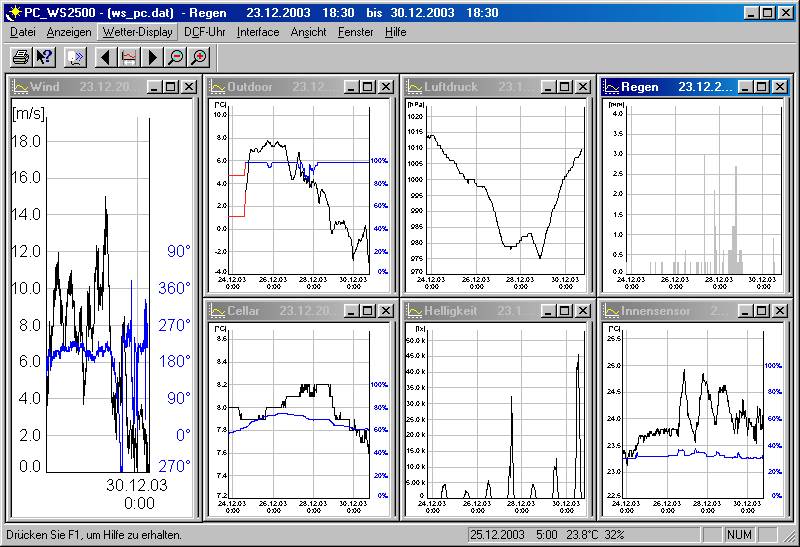This screenshot has width=800, height=547.
Task: Activate the context help arrow icon
Action: click(x=44, y=57)
